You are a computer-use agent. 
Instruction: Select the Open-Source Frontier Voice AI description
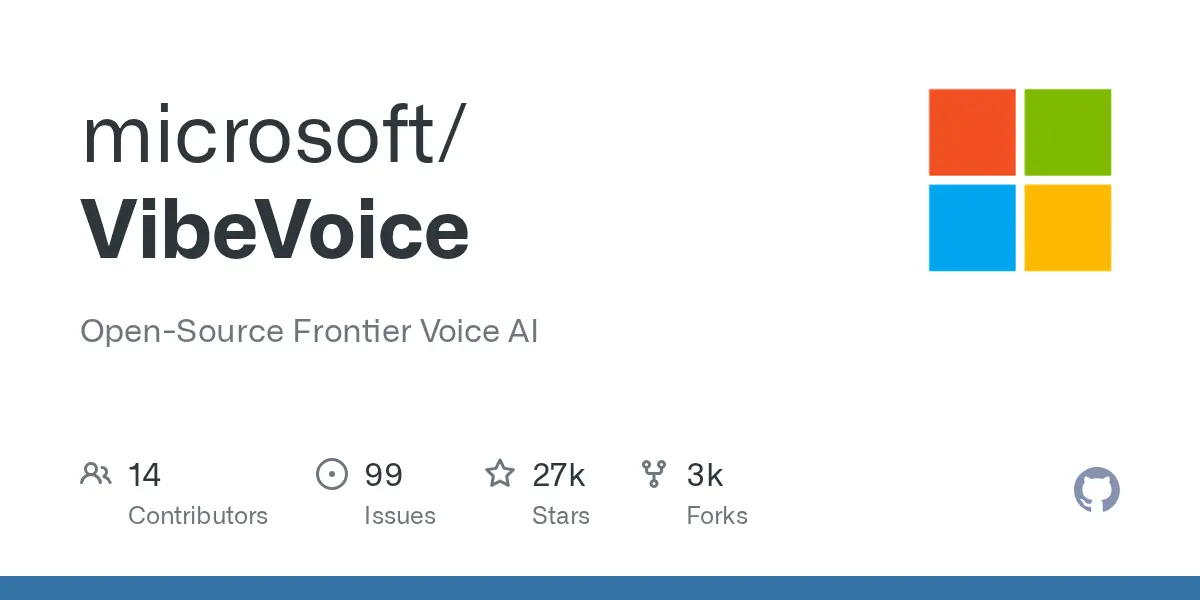(309, 331)
